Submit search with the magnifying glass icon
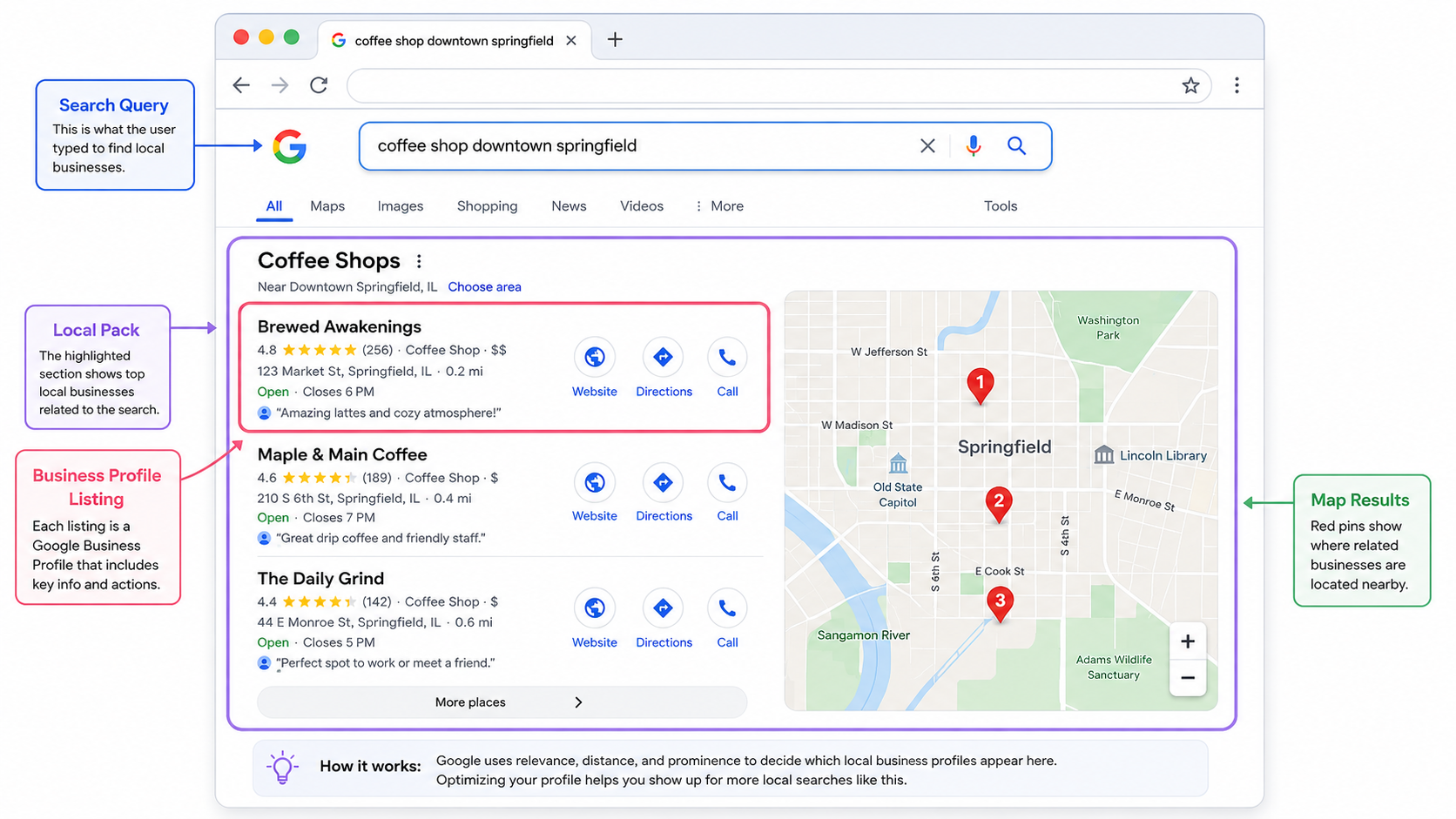1456x819 pixels. (x=1016, y=146)
